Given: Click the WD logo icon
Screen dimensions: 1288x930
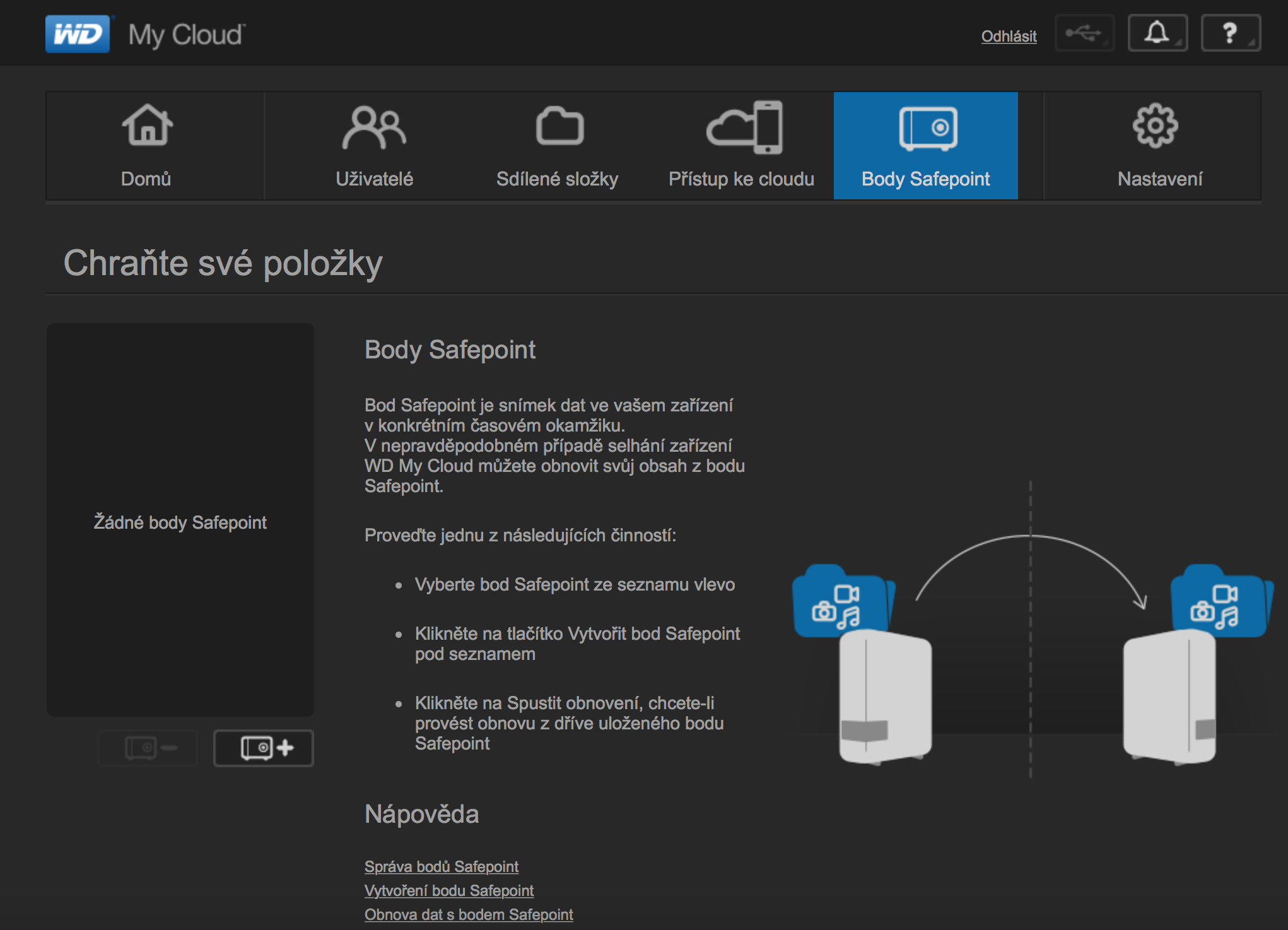Looking at the screenshot, I should (x=78, y=34).
